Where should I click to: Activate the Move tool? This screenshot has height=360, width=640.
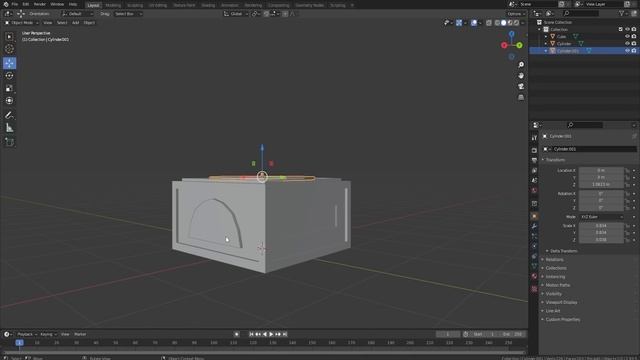[9, 63]
